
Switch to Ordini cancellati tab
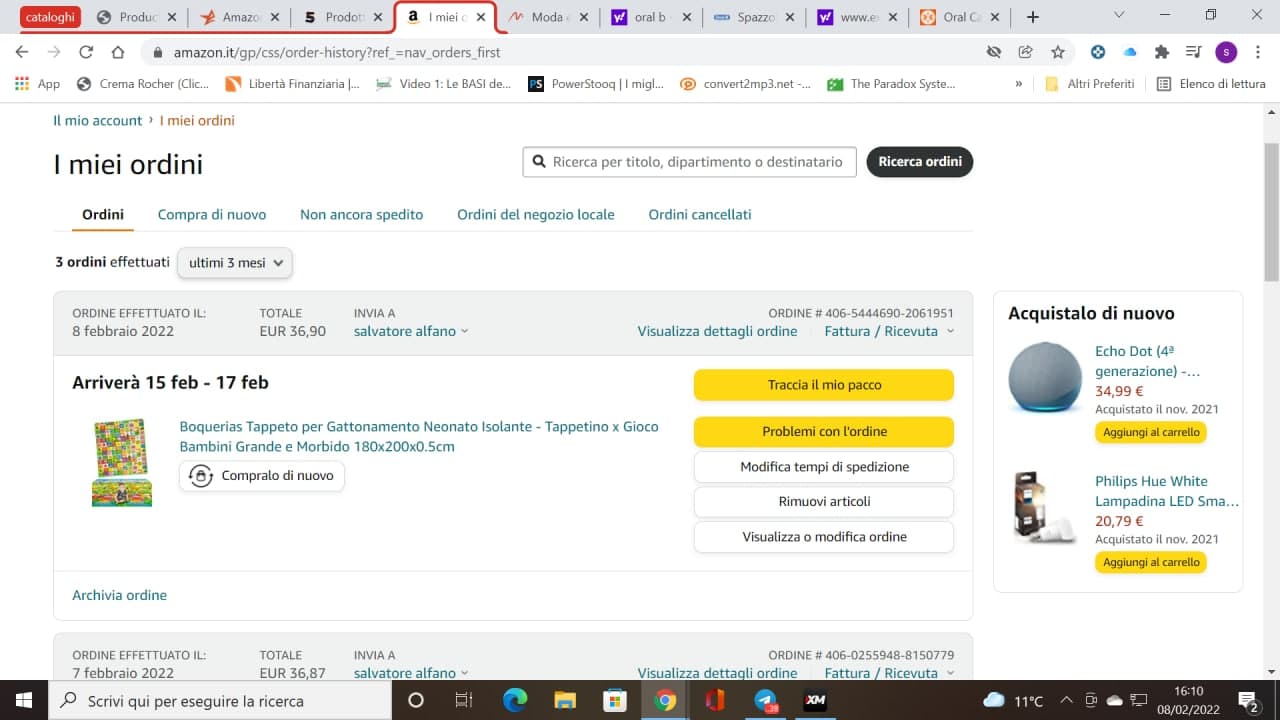699,214
